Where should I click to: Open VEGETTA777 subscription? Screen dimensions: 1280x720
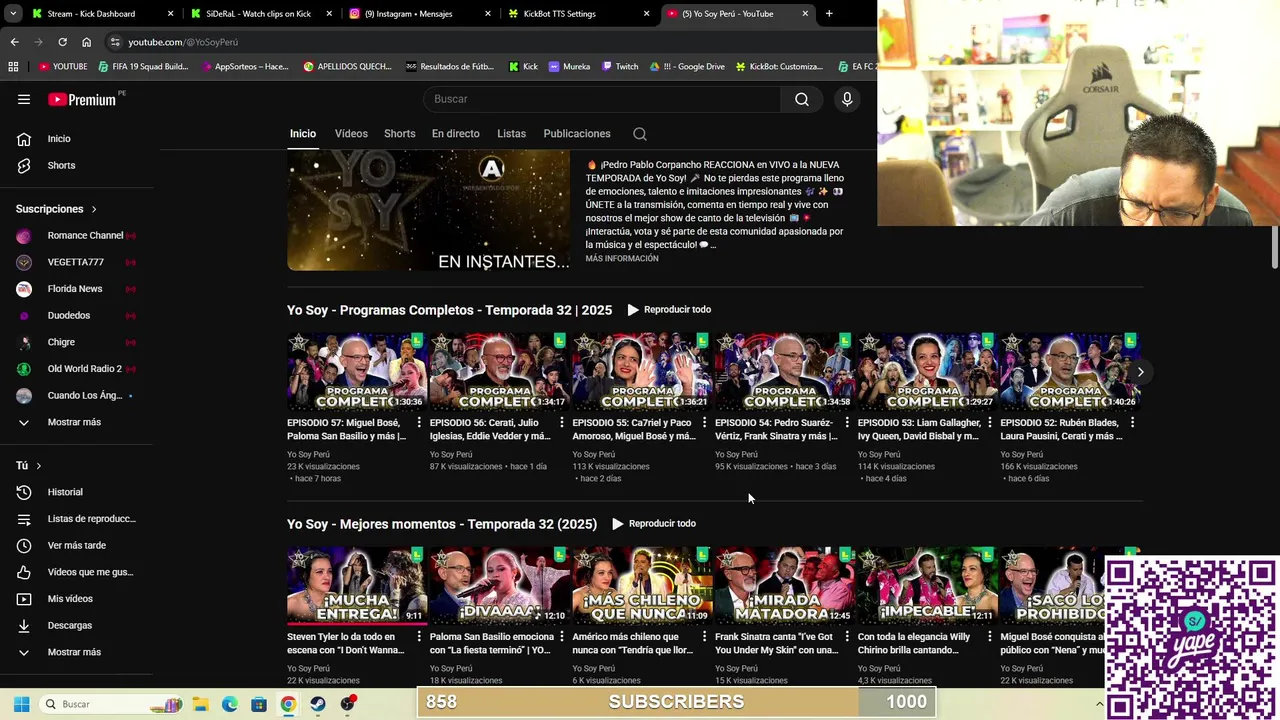pos(76,262)
